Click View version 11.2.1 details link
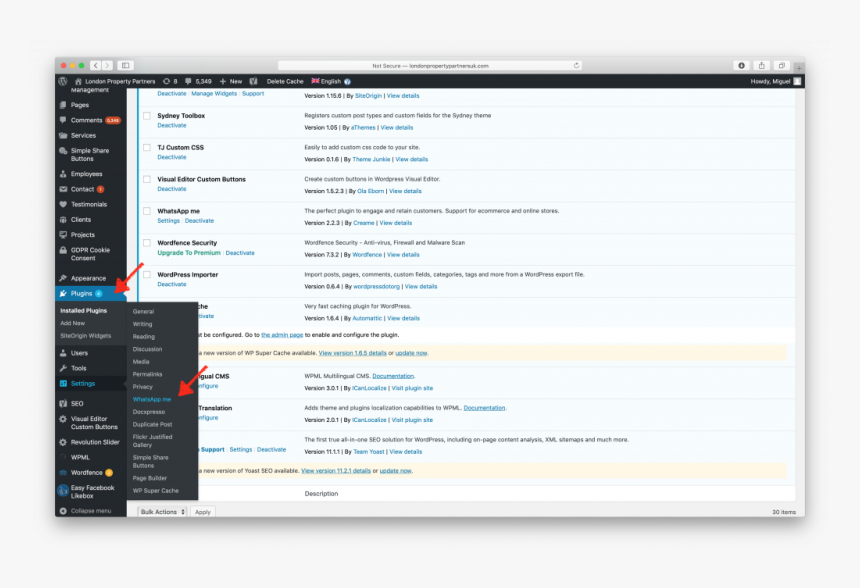The image size is (860, 588). (336, 471)
